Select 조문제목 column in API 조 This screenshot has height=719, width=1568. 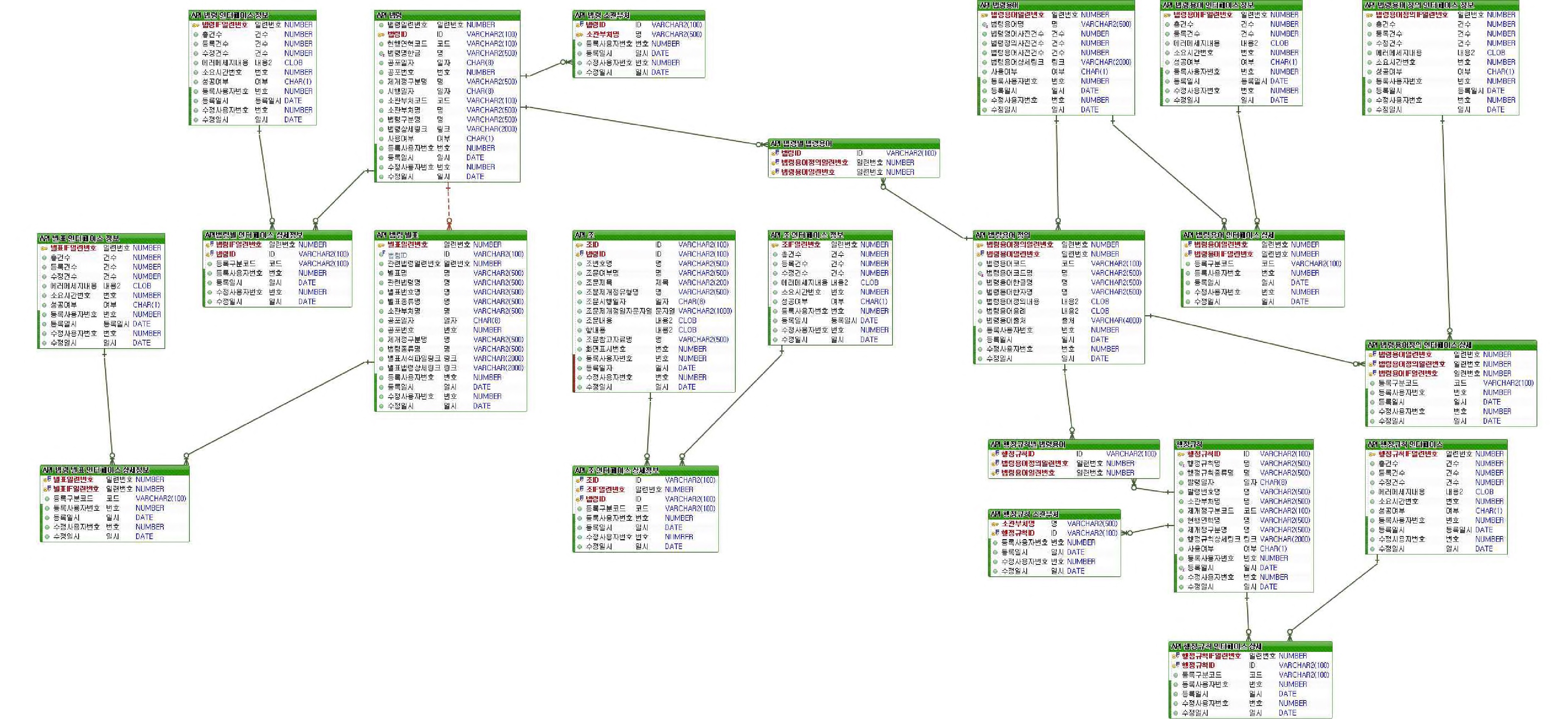pyautogui.click(x=654, y=283)
